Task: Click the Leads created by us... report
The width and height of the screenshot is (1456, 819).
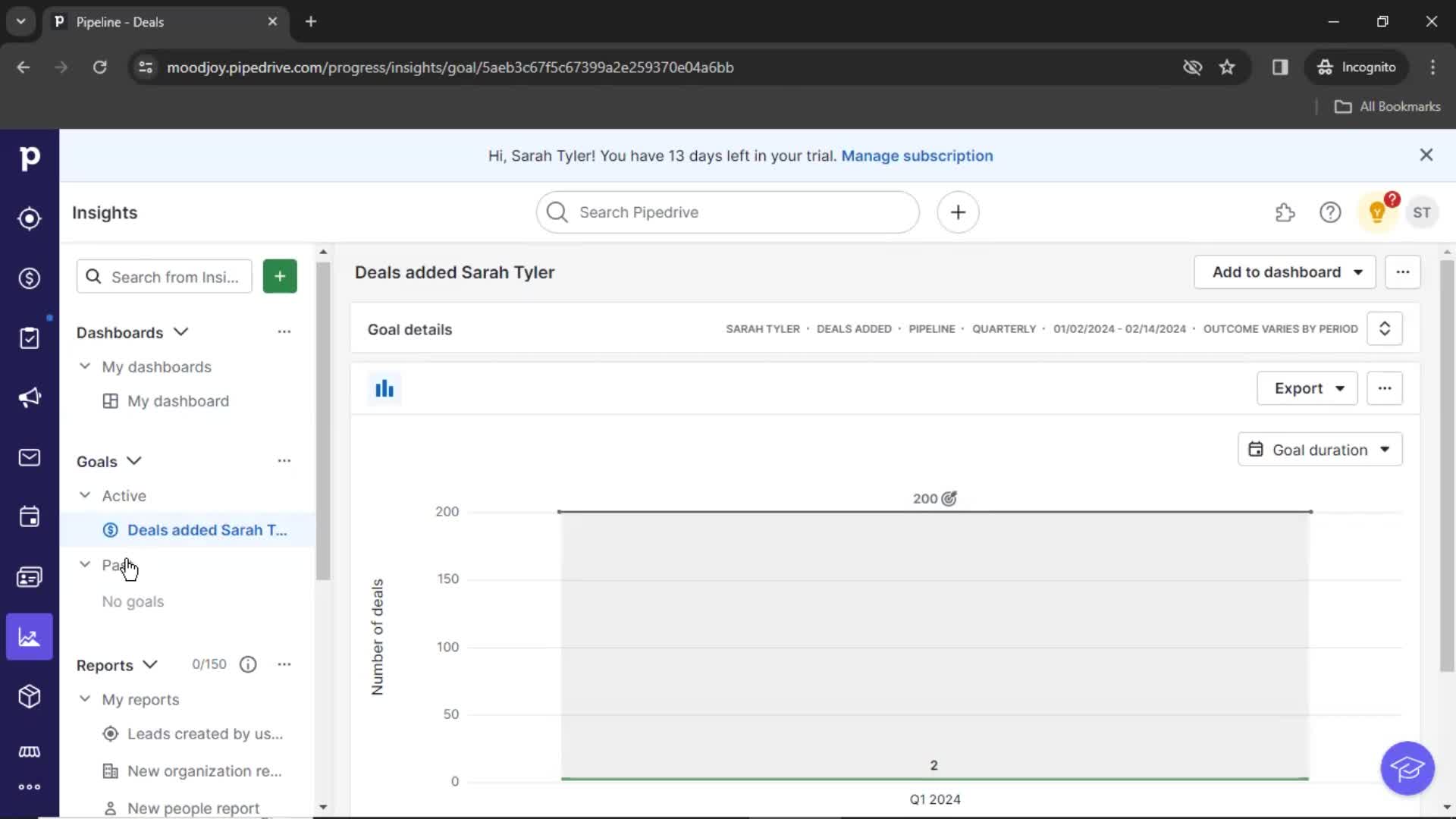Action: point(205,734)
